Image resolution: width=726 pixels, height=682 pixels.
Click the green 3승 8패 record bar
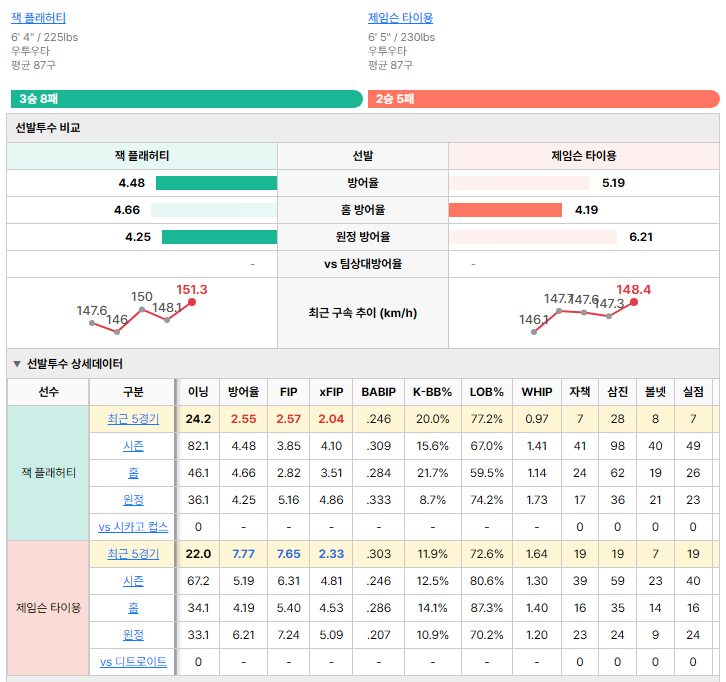(x=187, y=99)
